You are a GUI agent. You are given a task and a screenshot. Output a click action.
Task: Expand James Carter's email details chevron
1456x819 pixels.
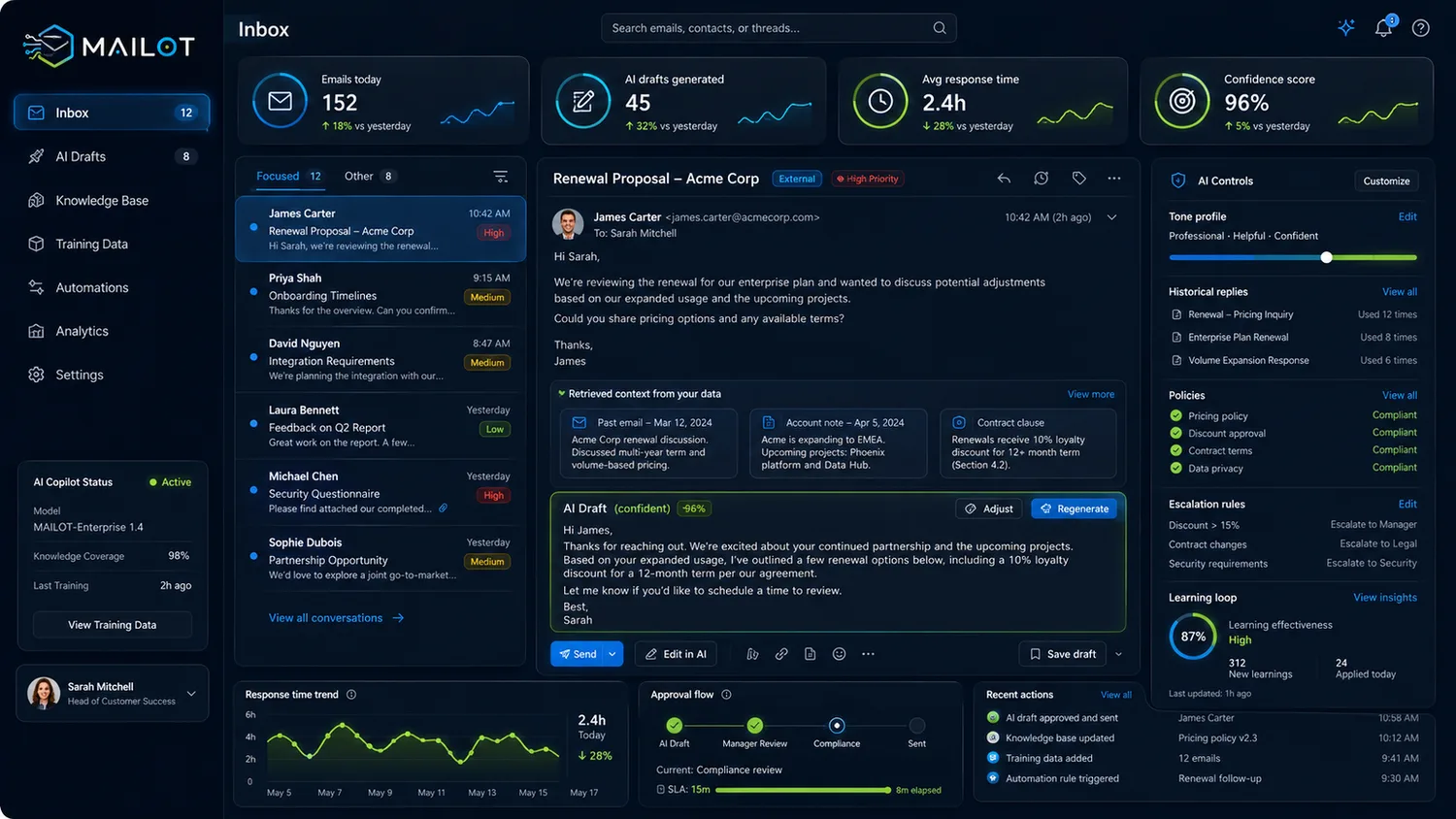click(1112, 217)
